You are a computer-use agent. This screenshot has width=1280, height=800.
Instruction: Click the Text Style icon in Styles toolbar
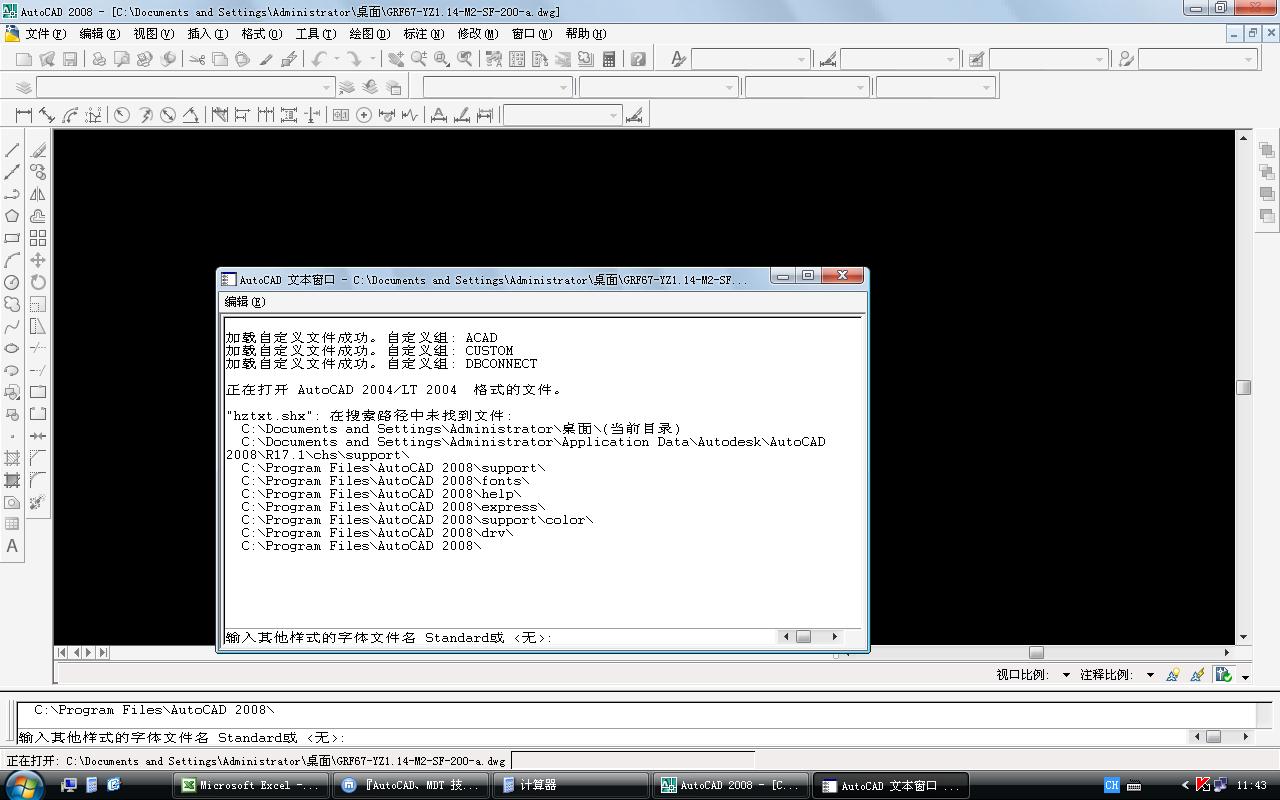(678, 60)
